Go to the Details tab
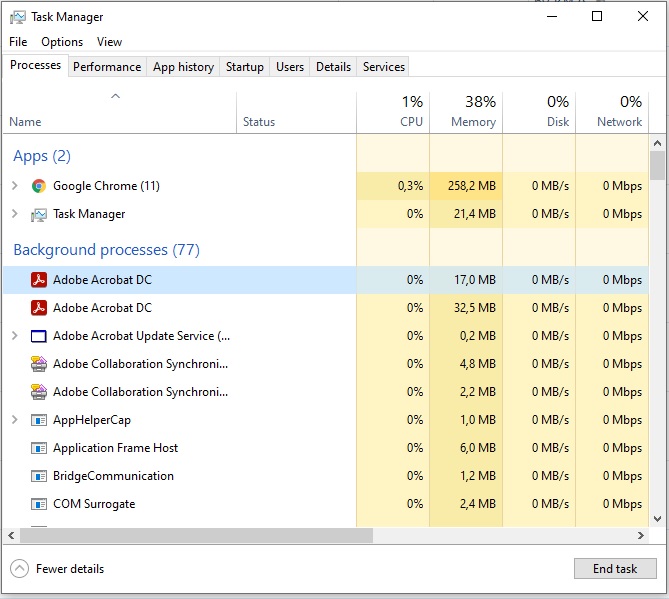The height and width of the screenshot is (599, 669). [333, 67]
